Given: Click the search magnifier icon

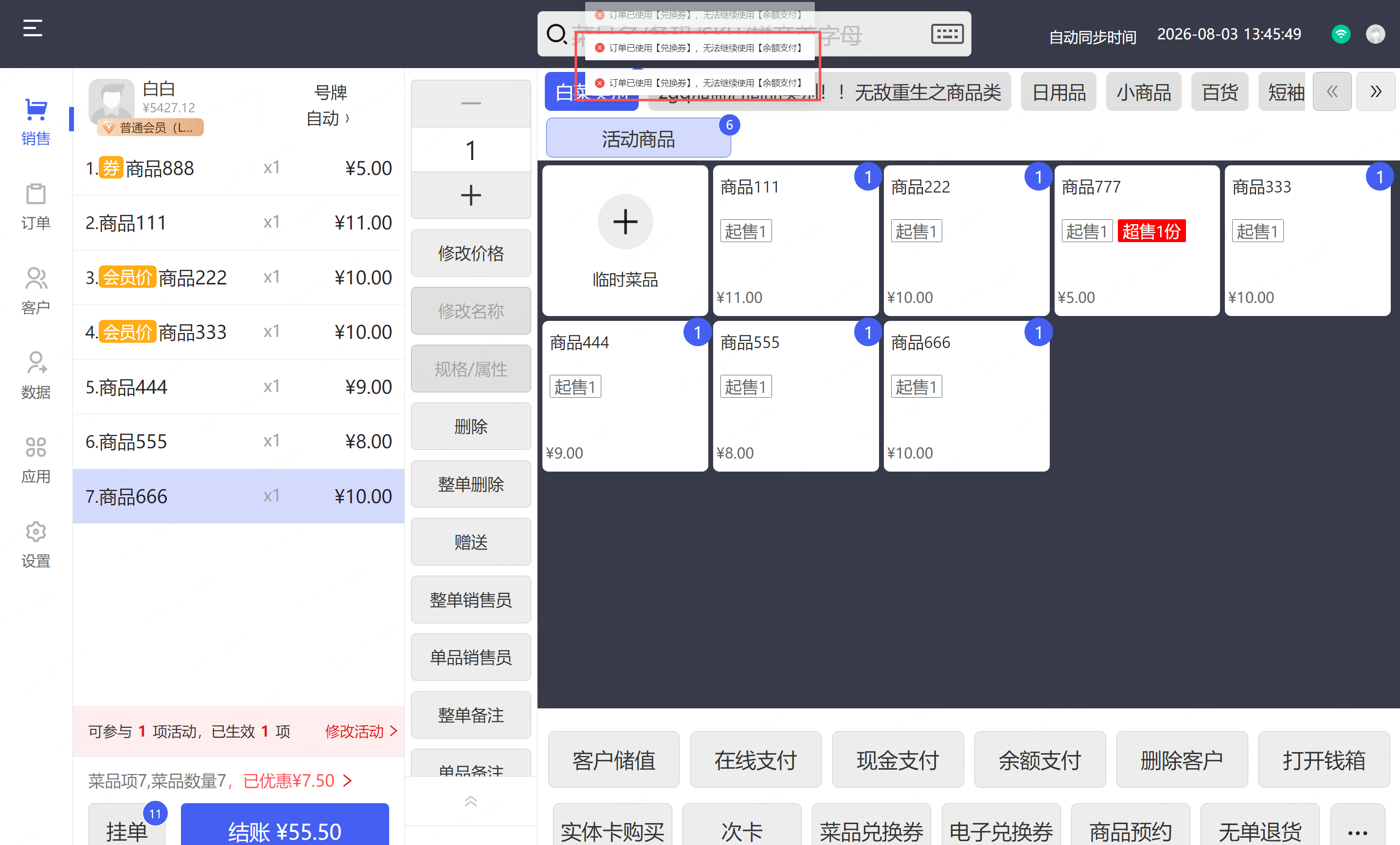Looking at the screenshot, I should tap(556, 34).
